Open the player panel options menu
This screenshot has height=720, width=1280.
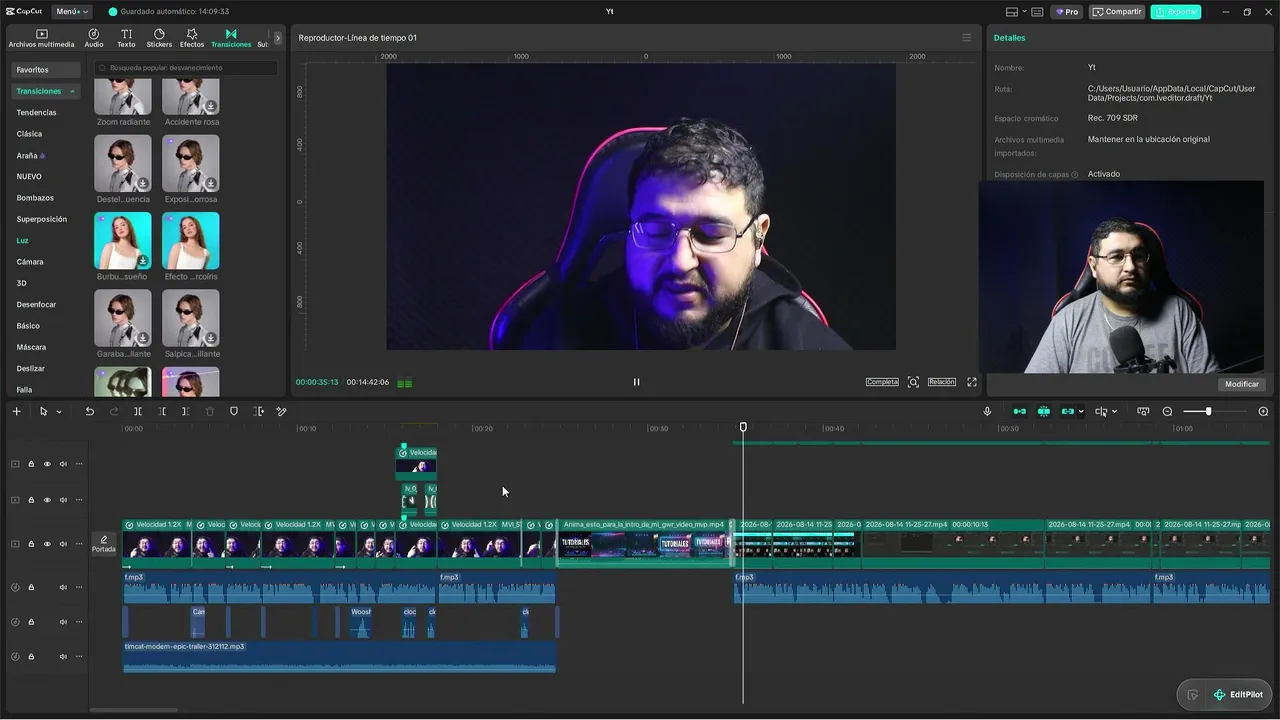(x=966, y=38)
